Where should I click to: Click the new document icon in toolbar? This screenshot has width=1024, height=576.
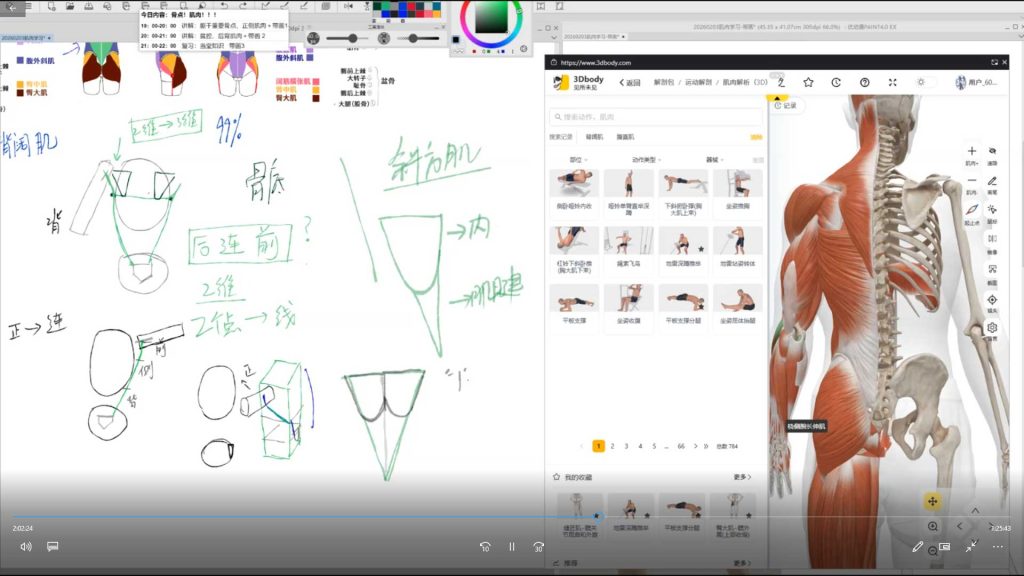(51, 6)
